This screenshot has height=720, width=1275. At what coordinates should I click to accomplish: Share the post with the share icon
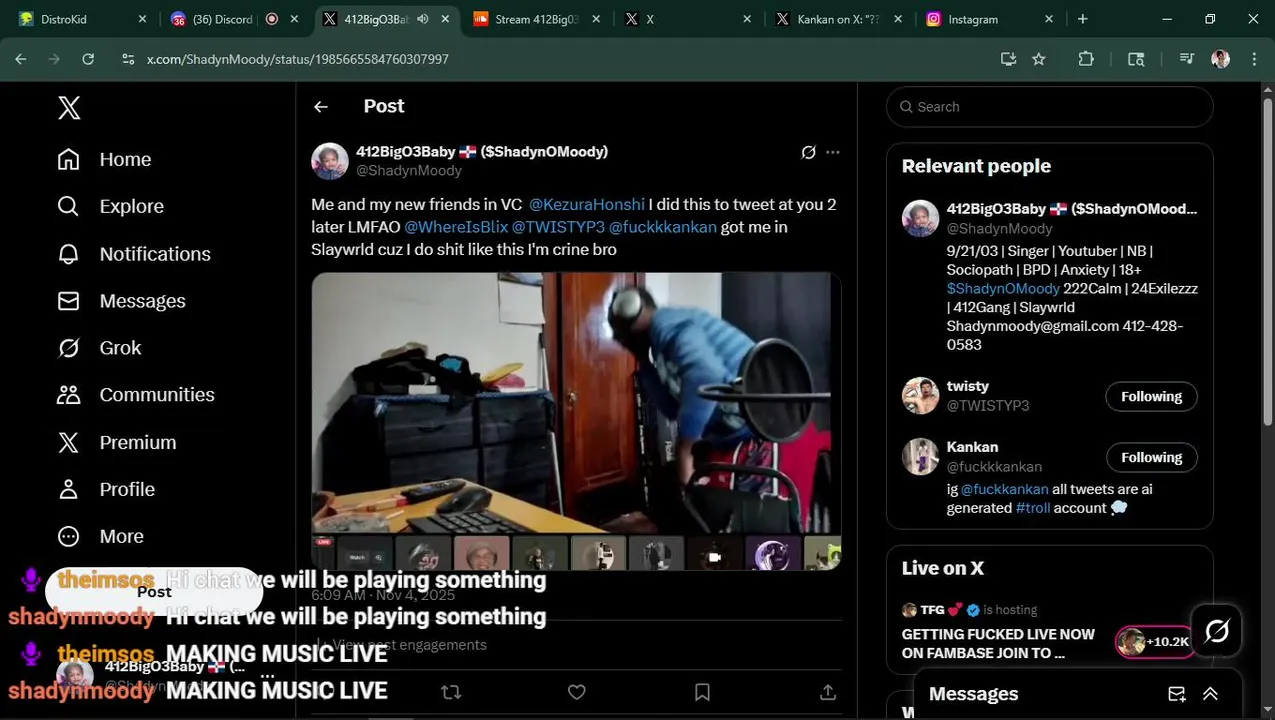point(828,692)
